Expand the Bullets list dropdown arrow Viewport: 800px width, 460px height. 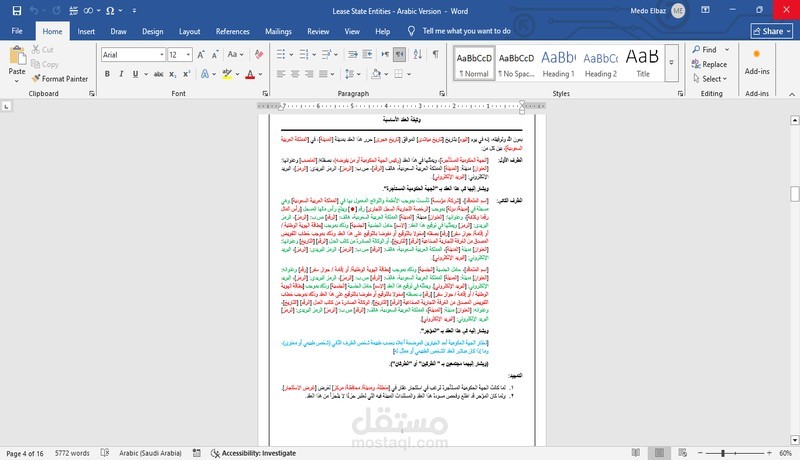pos(291,55)
